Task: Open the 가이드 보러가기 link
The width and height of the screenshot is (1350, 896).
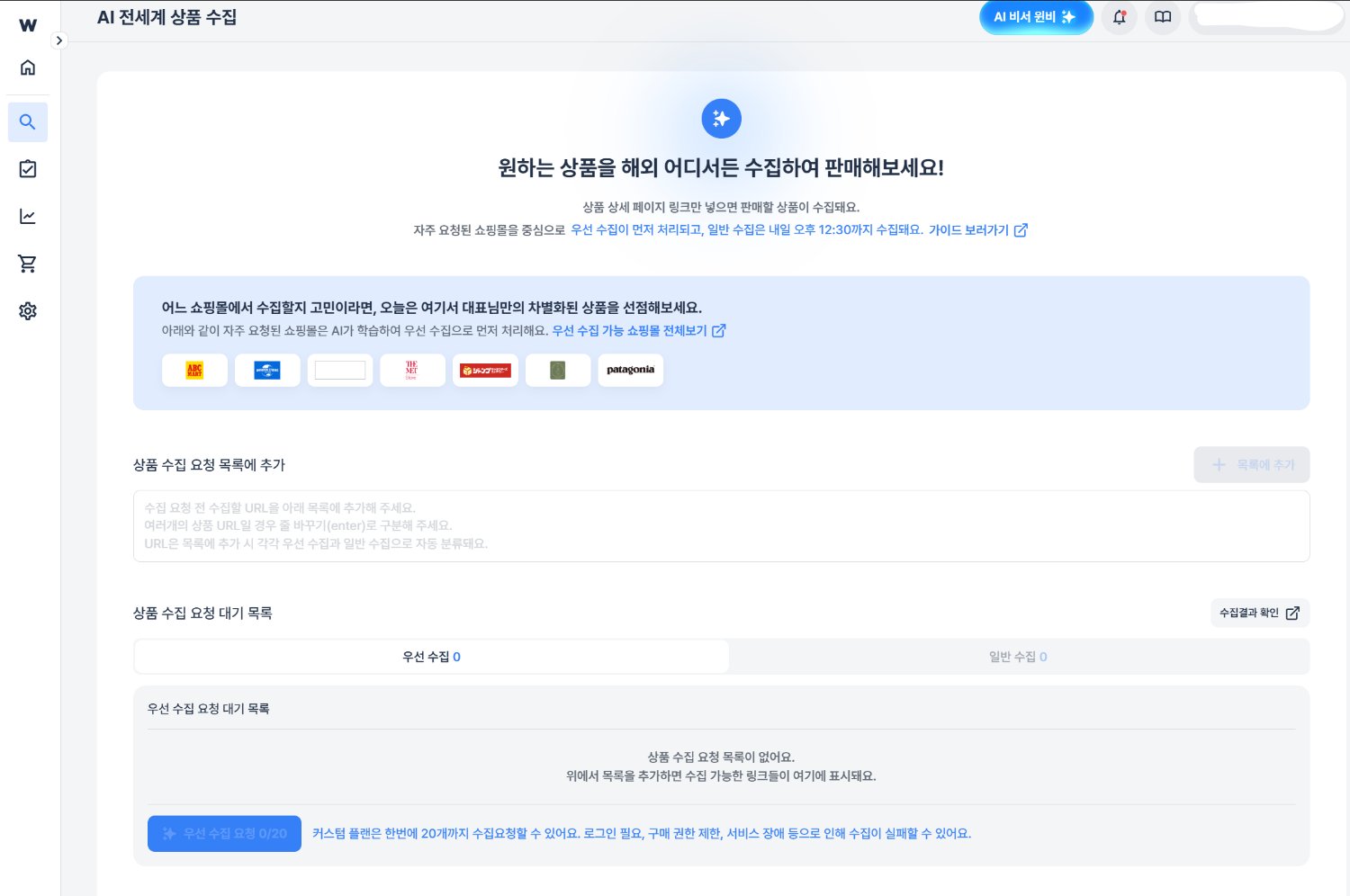Action: [977, 230]
